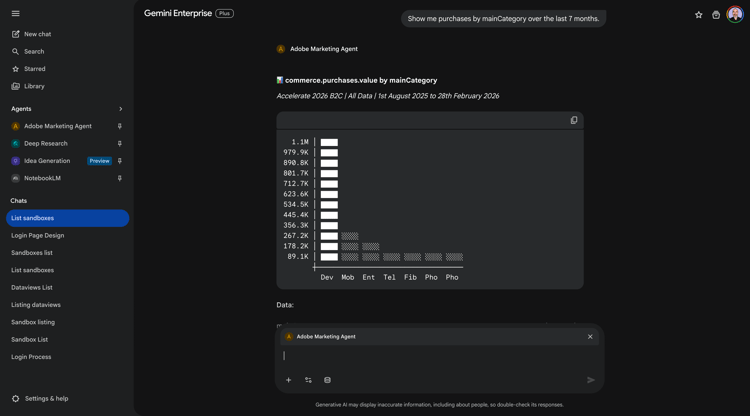
Task: Toggle the main hamburger menu
Action: (15, 14)
